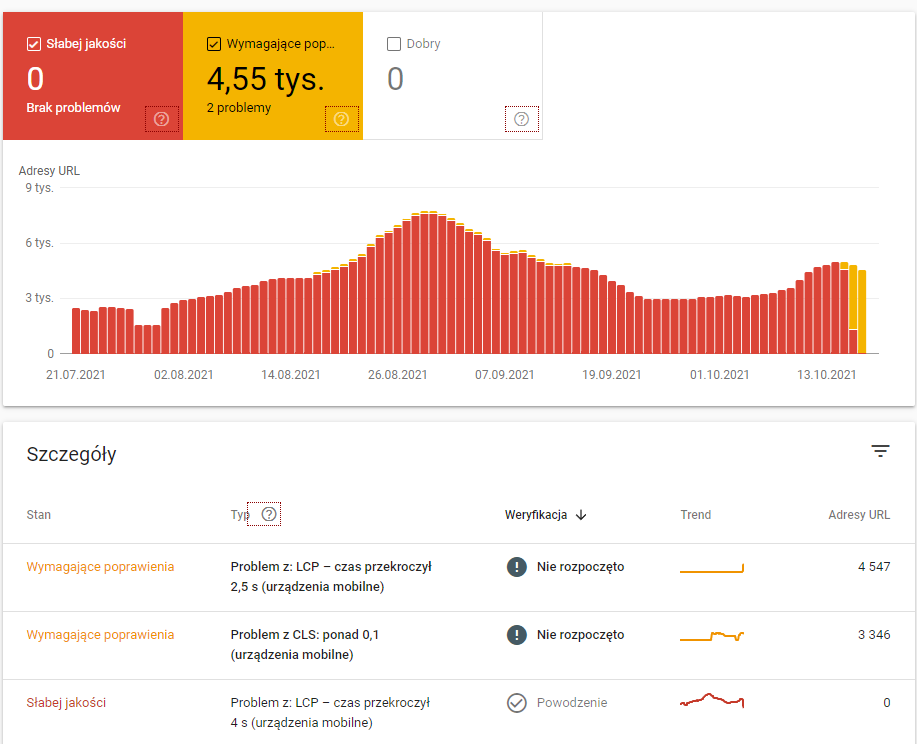Open the LCP 2,5 s problem row
Screen dimensions: 917x744
(330, 577)
